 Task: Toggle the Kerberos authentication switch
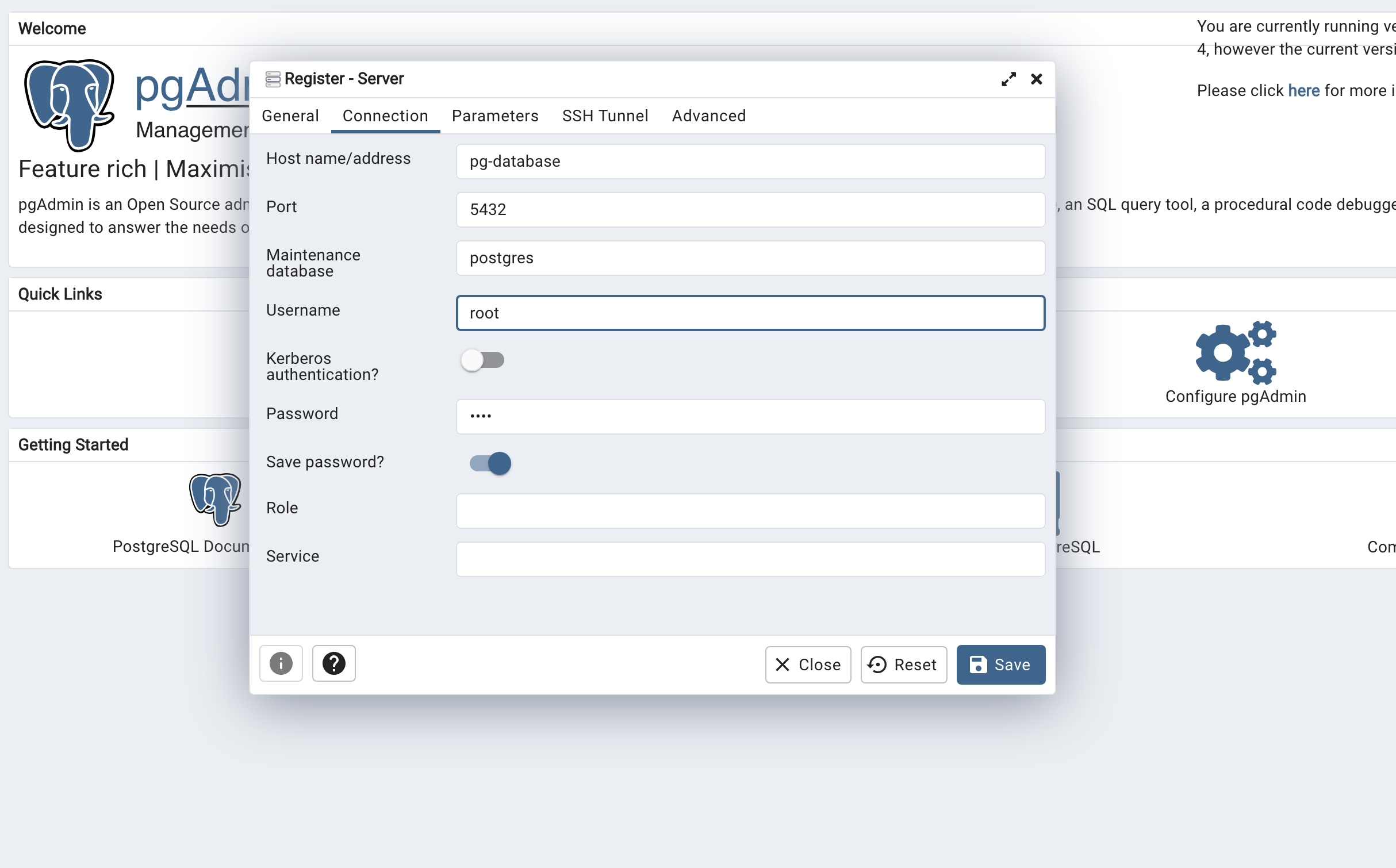click(483, 360)
